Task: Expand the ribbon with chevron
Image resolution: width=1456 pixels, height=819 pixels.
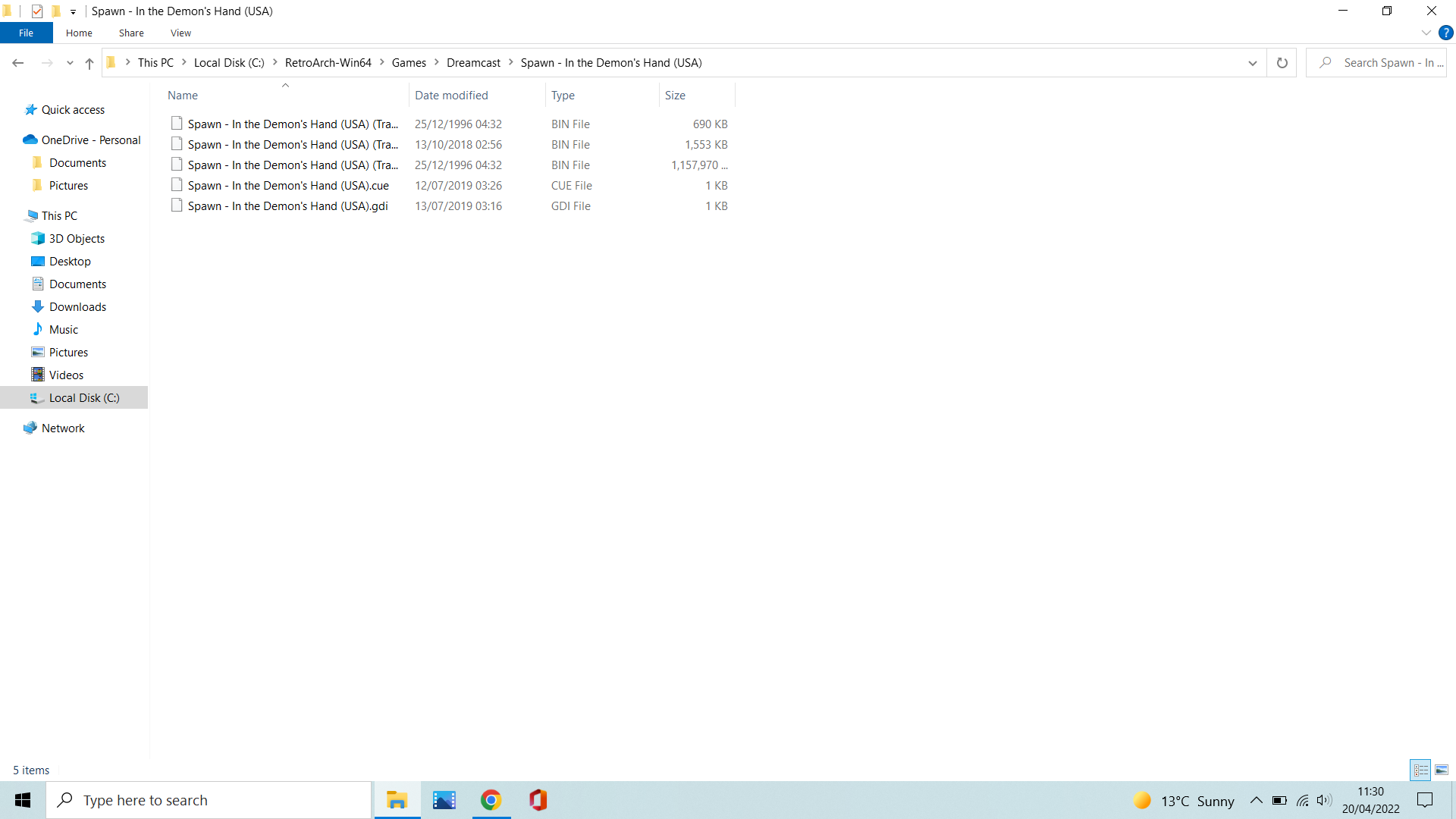Action: point(1426,33)
